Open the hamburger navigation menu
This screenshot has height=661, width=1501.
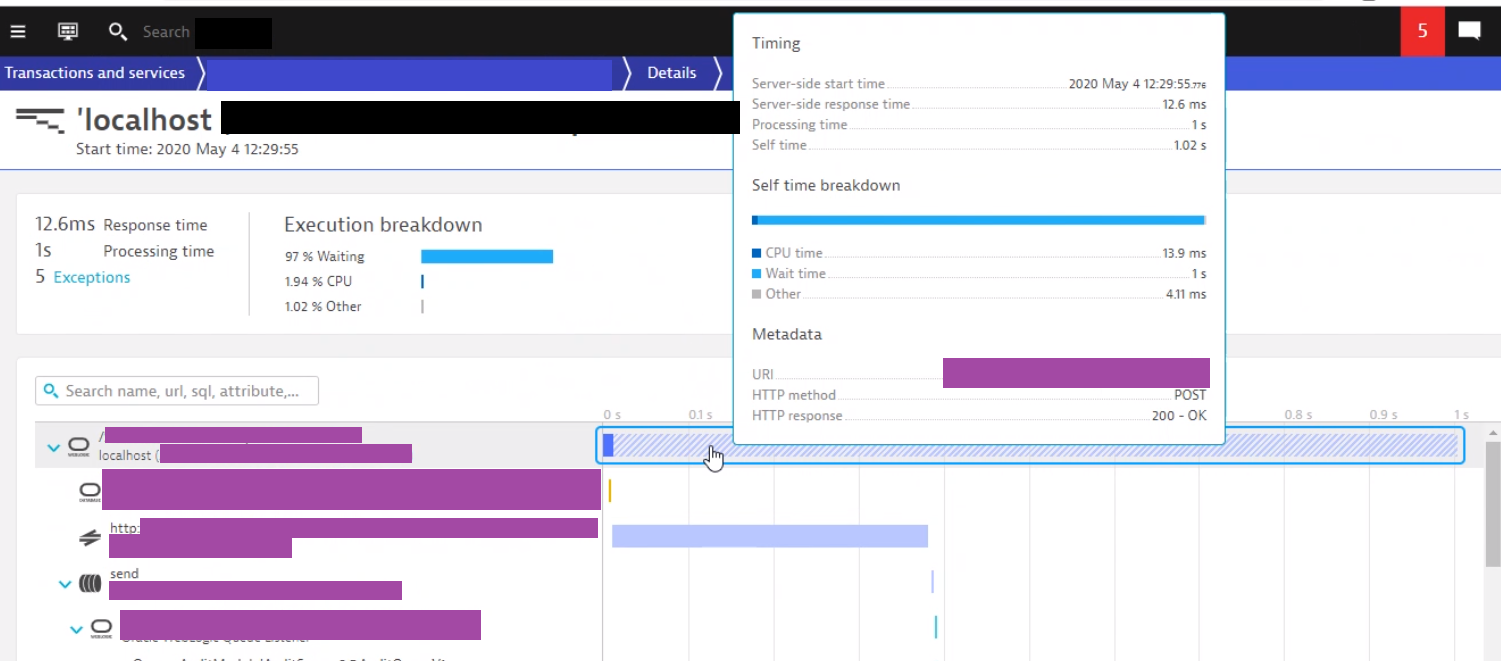[18, 31]
